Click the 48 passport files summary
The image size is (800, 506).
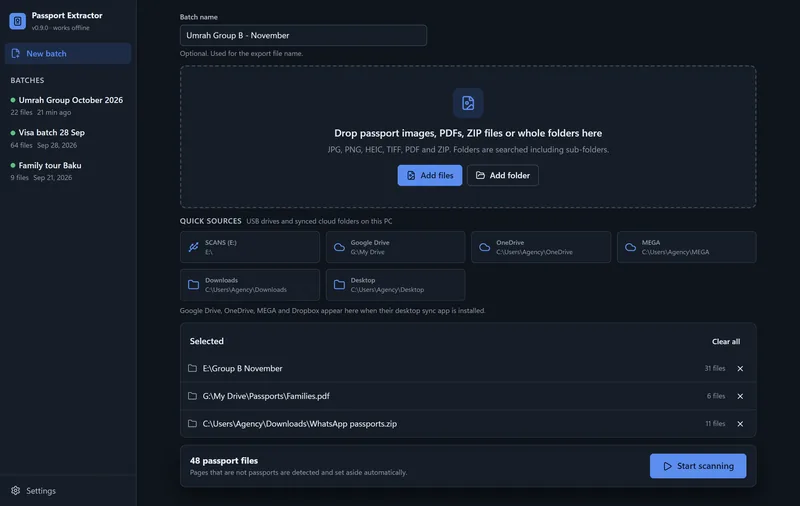[224, 461]
